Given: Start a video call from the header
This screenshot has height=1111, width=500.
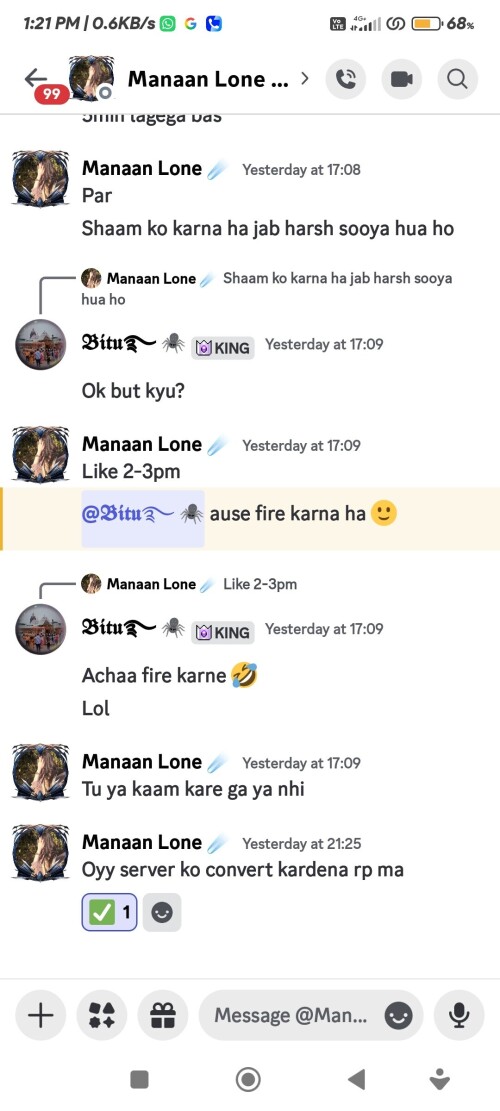Looking at the screenshot, I should (402, 79).
